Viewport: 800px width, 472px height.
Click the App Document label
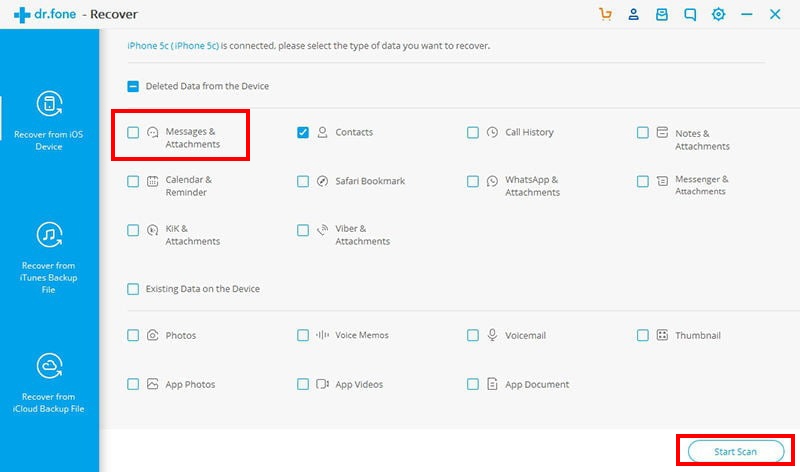(x=537, y=384)
